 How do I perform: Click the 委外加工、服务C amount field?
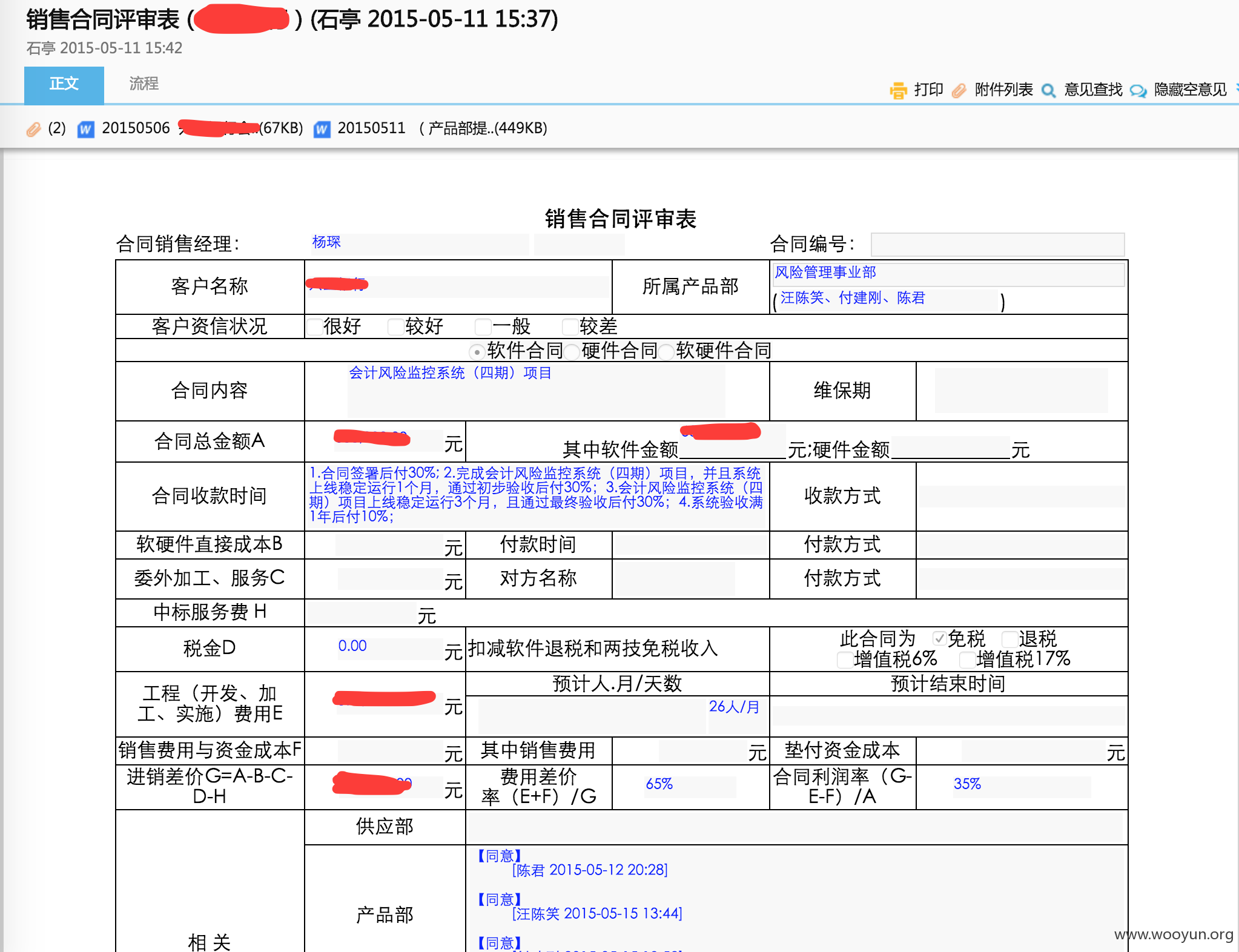tap(390, 579)
